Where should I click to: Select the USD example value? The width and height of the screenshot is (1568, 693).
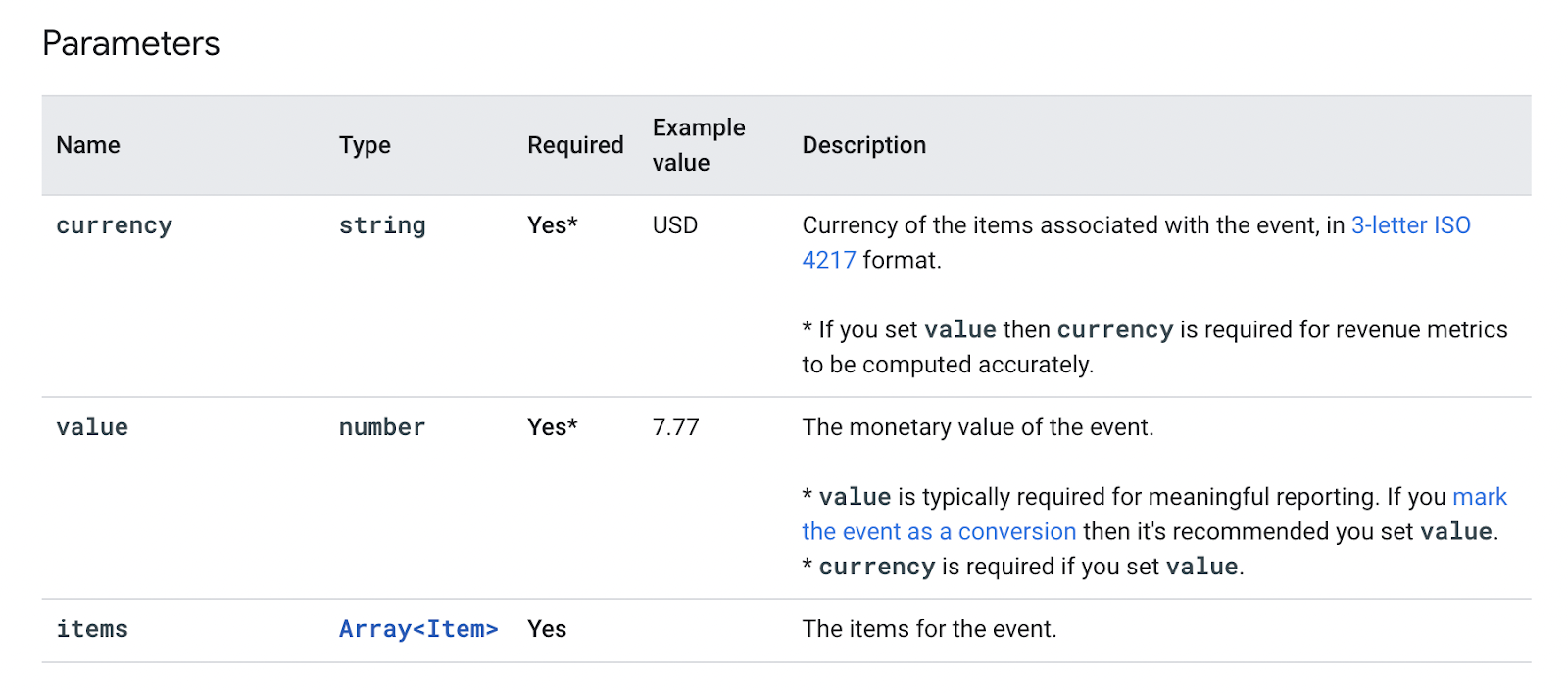tap(675, 225)
